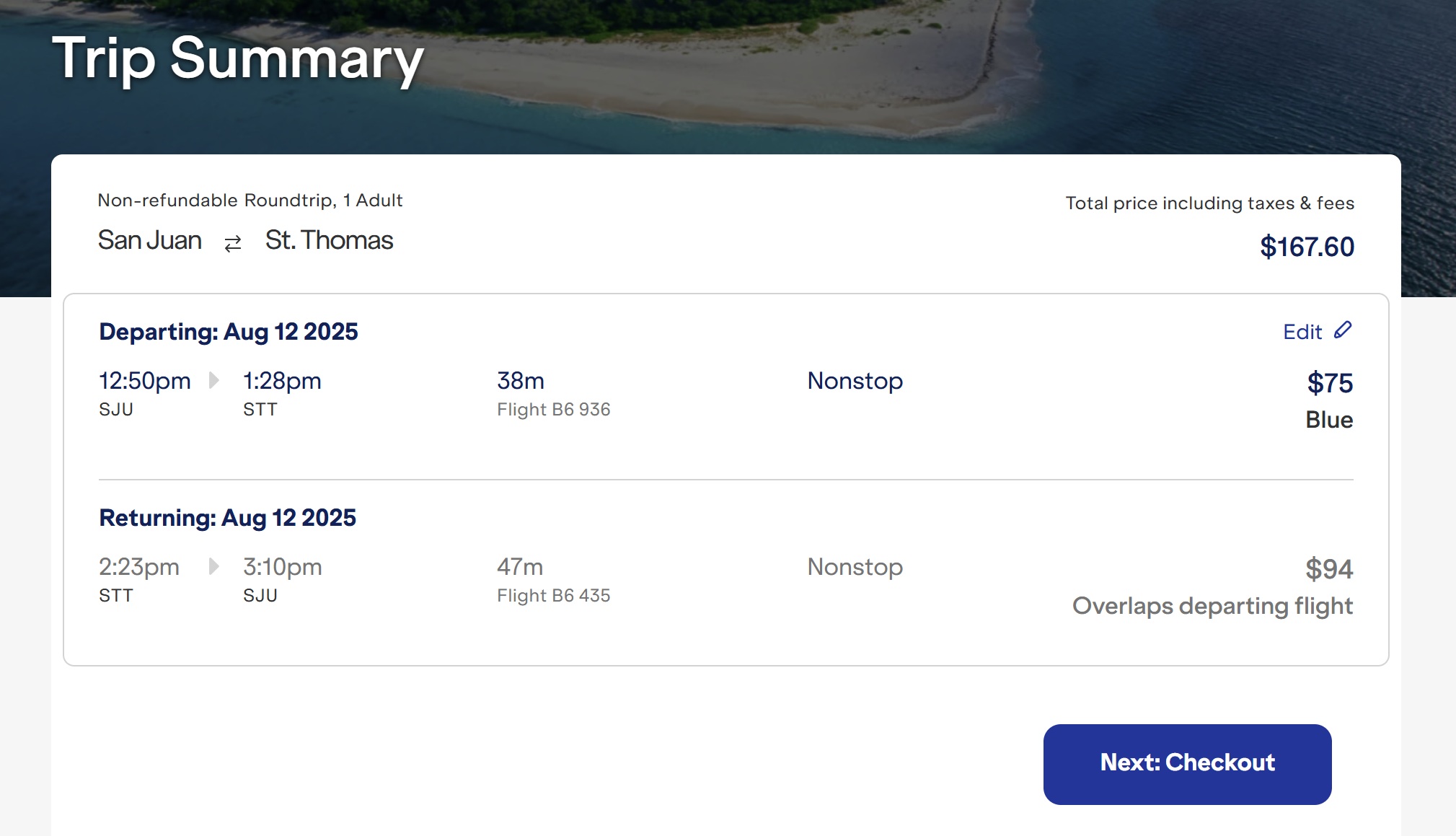Click departing Flight B6 936 text
This screenshot has height=836, width=1456.
(x=553, y=409)
